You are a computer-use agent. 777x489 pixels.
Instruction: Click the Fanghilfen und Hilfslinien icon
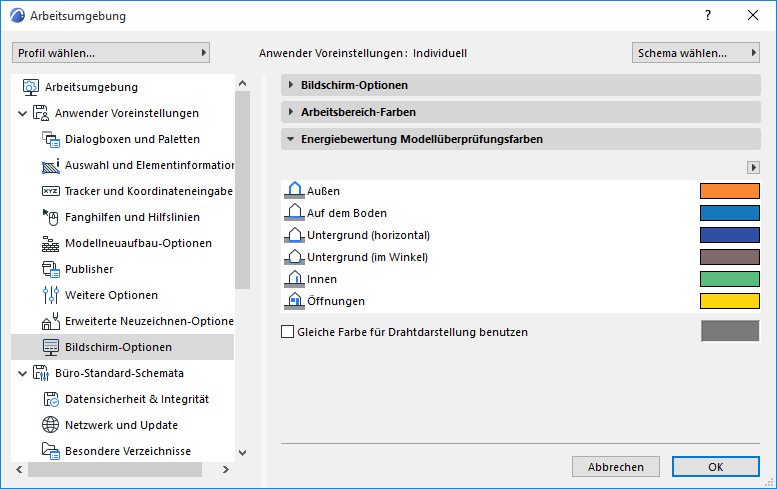[51, 217]
